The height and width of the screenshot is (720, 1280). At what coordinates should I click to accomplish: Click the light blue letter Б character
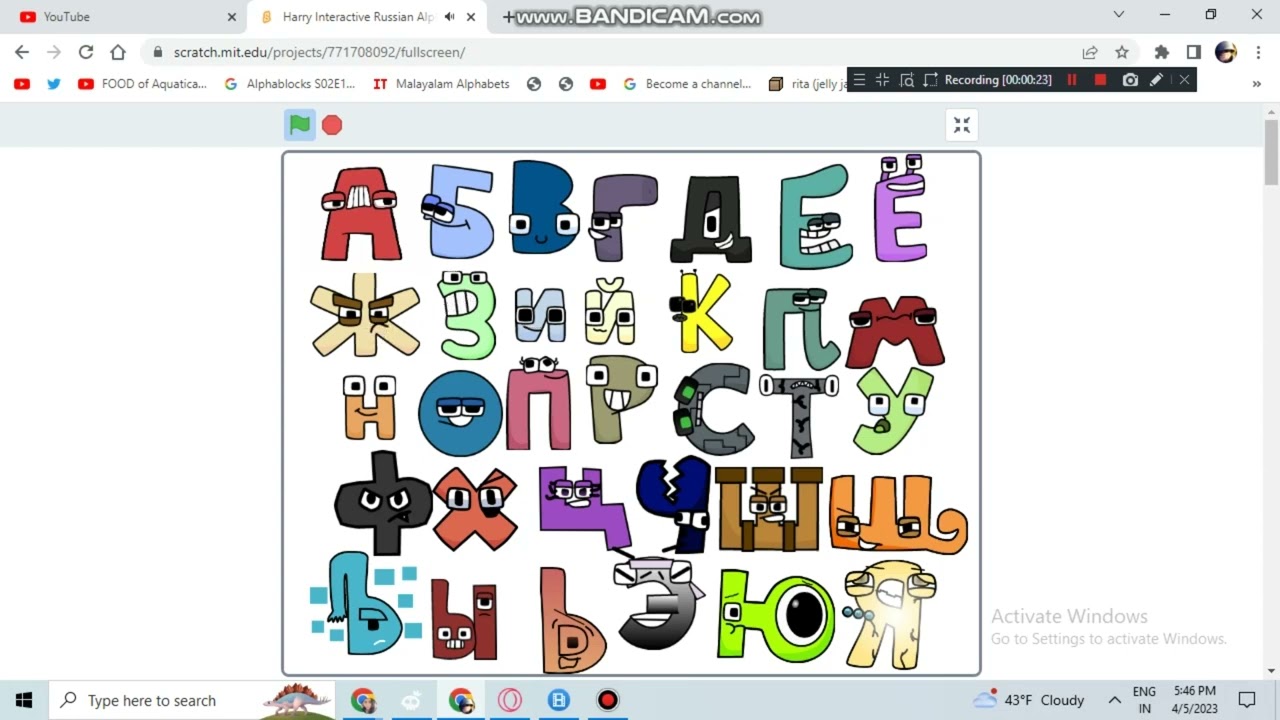pyautogui.click(x=458, y=211)
